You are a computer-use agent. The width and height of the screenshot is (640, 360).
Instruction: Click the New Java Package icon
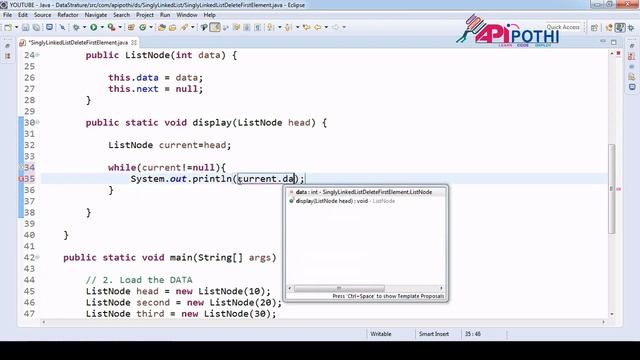[131, 27]
